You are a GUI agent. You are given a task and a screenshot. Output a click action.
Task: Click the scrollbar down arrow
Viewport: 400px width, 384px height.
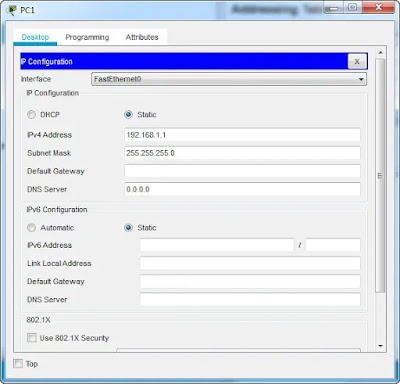pos(380,346)
